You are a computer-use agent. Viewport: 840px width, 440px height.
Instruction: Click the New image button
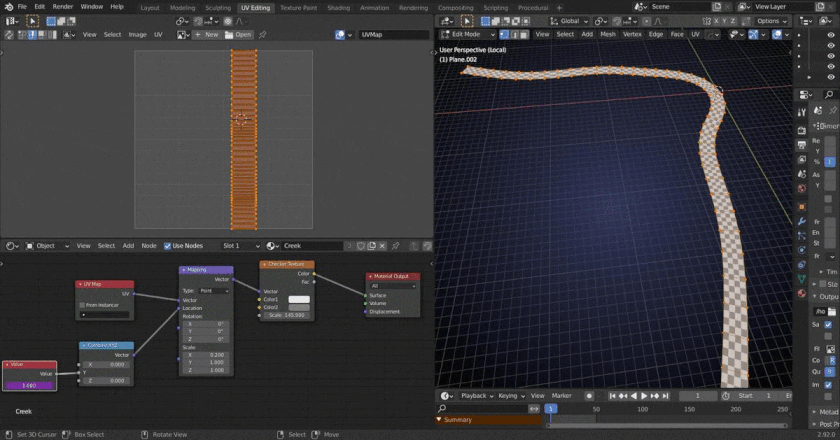click(207, 34)
